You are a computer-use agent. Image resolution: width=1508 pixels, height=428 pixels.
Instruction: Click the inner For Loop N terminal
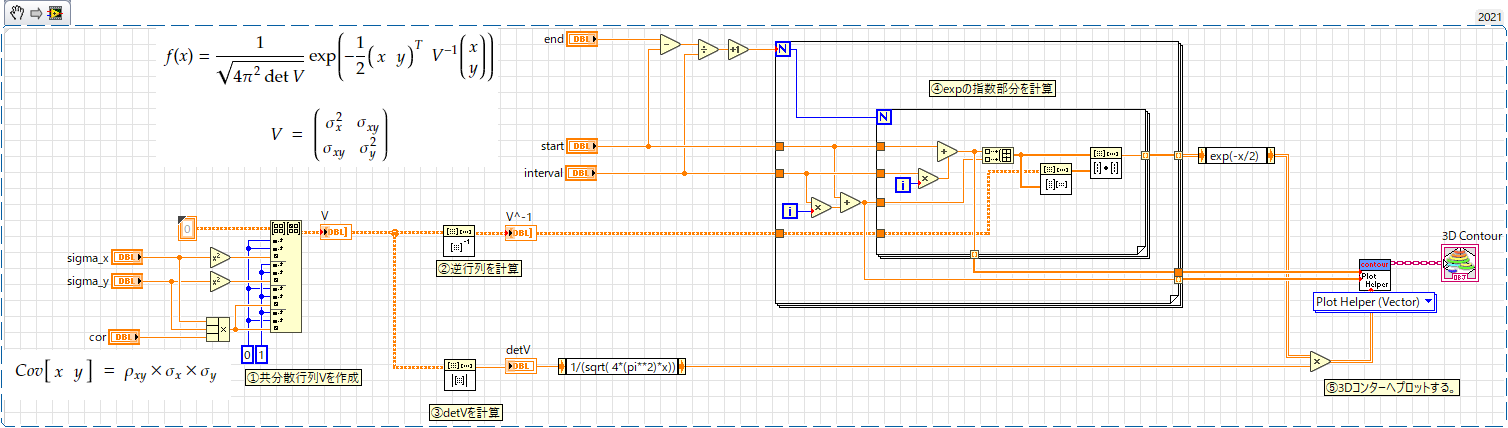click(x=884, y=117)
